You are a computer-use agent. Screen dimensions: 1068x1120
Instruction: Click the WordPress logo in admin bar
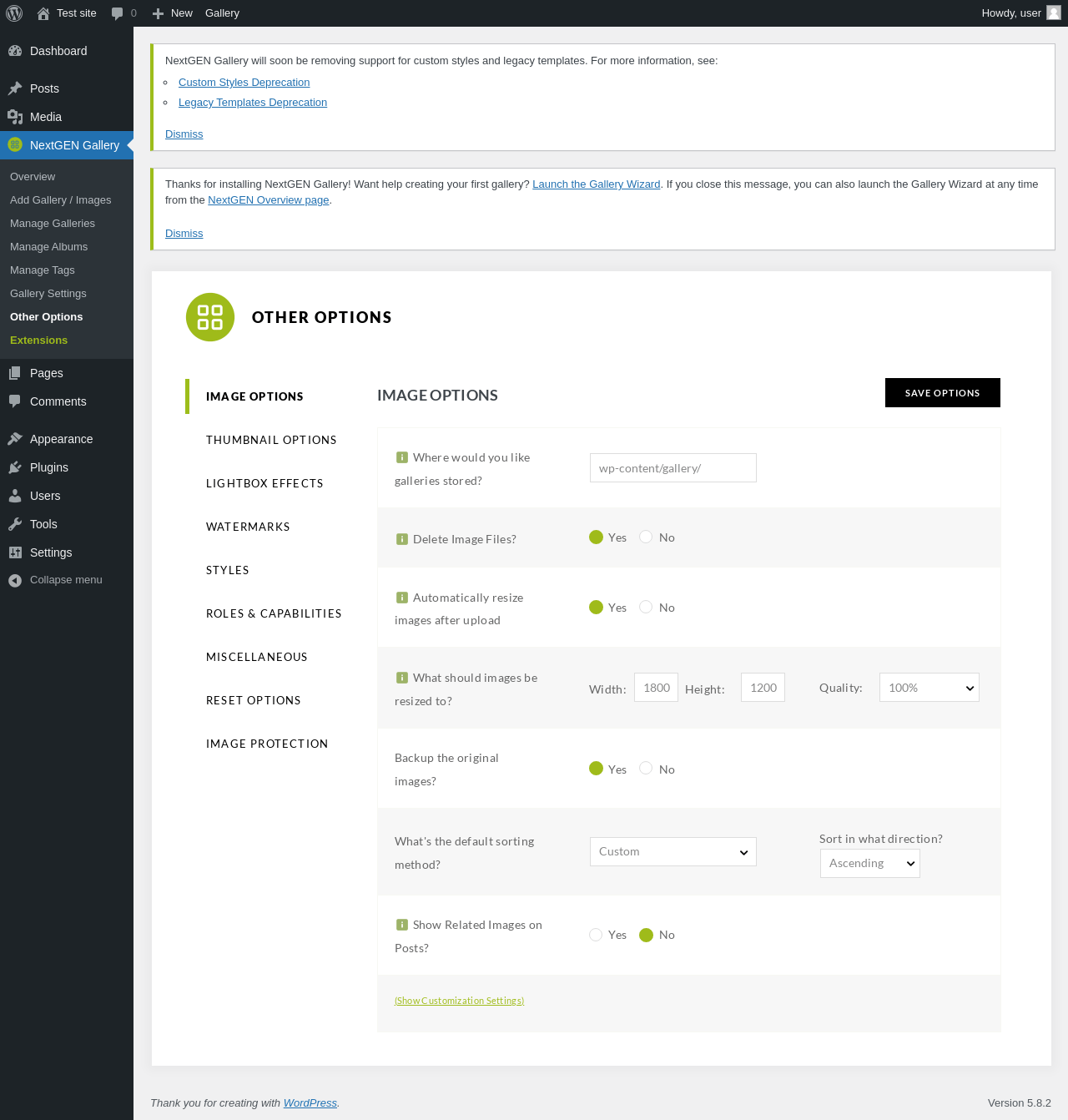14,13
